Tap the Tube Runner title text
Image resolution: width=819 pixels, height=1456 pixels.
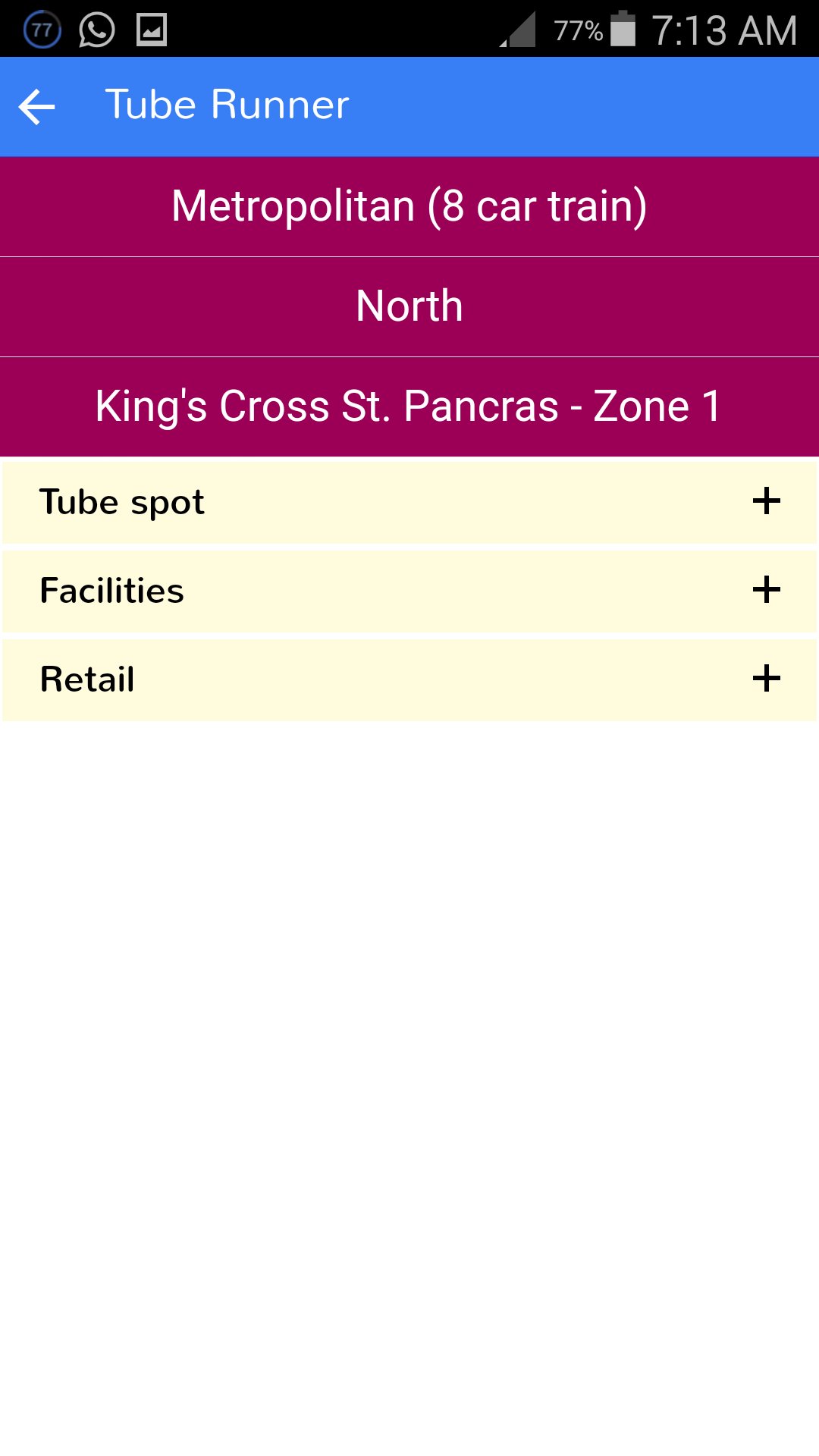point(227,105)
